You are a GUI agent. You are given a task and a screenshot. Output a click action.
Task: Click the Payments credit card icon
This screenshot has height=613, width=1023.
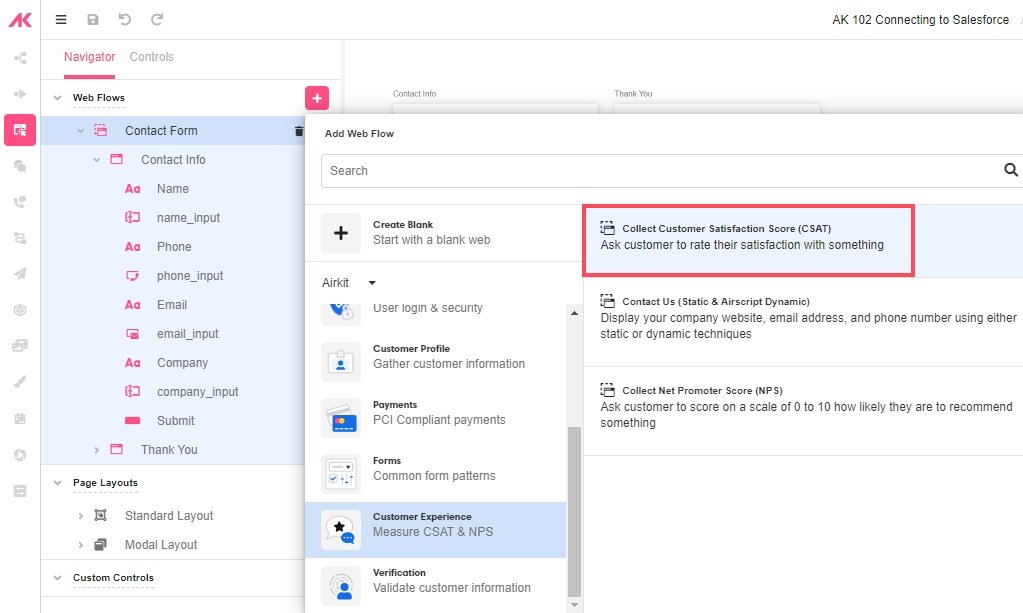[341, 418]
